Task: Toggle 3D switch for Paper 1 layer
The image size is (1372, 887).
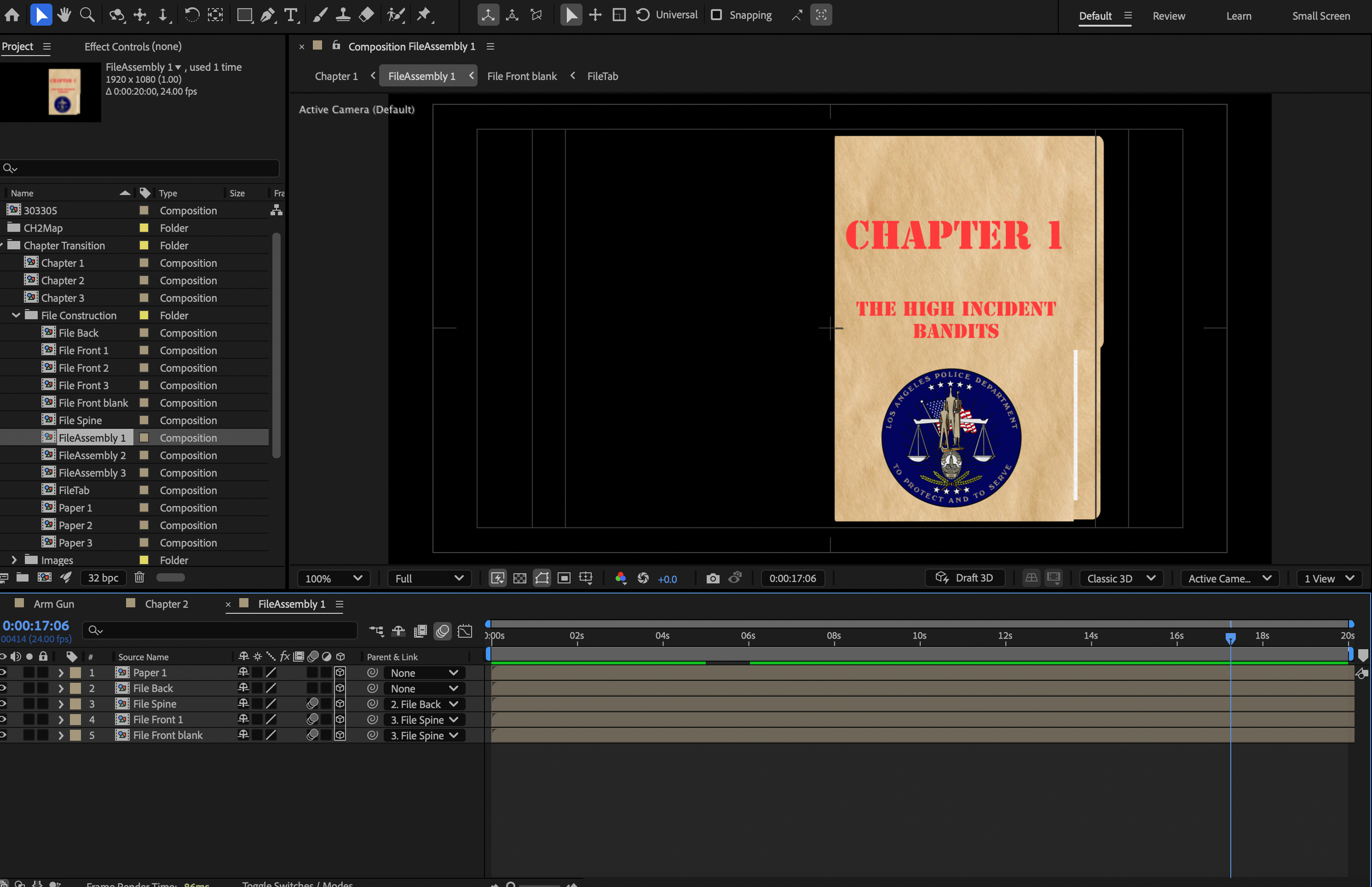Action: [x=340, y=672]
